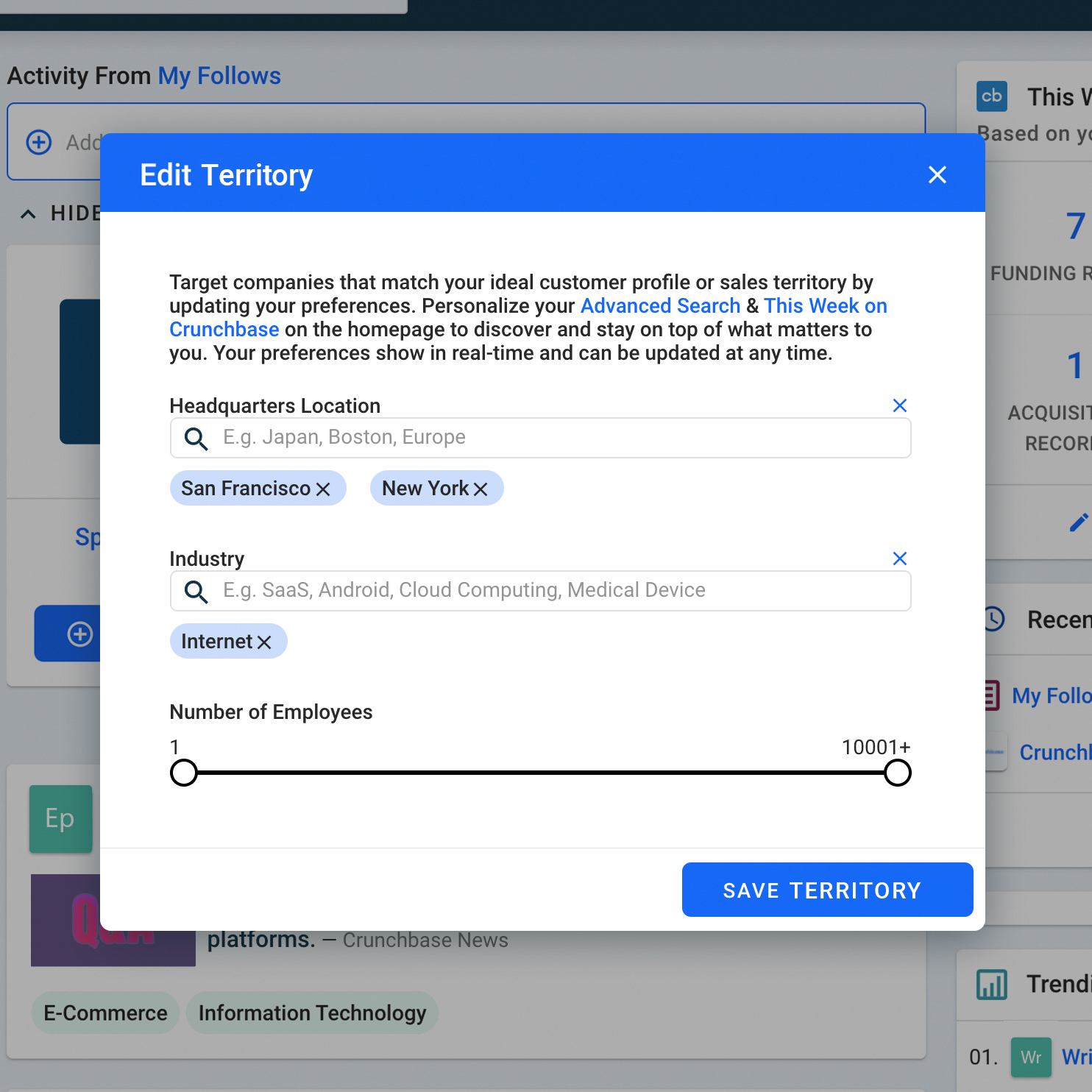Image resolution: width=1092 pixels, height=1092 pixels.
Task: Click the minimum employees slider handle
Action: (184, 773)
